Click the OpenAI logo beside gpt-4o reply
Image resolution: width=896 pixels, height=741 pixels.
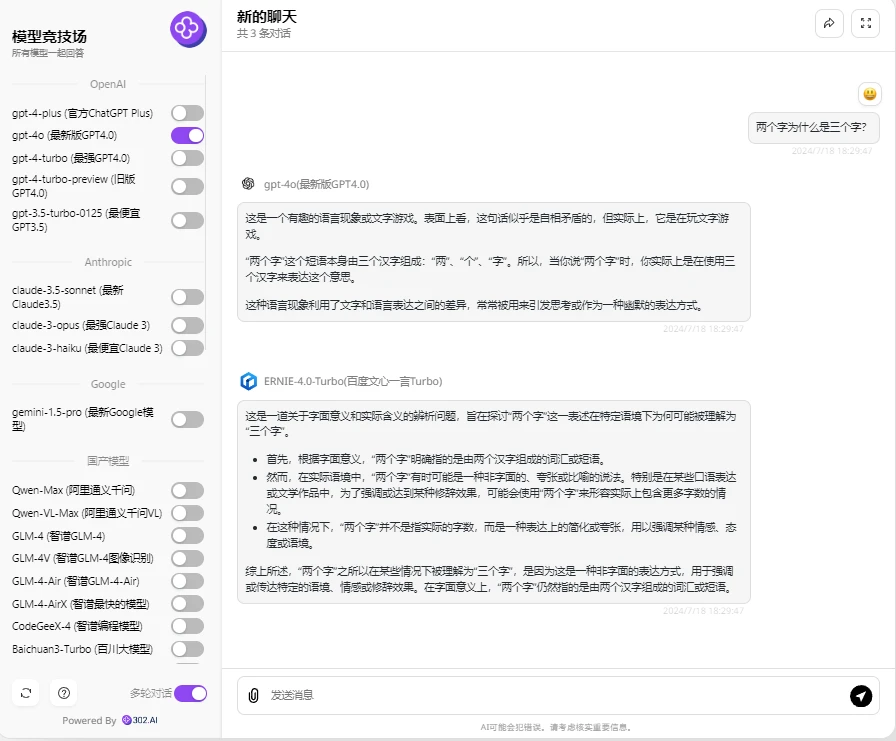coord(248,183)
